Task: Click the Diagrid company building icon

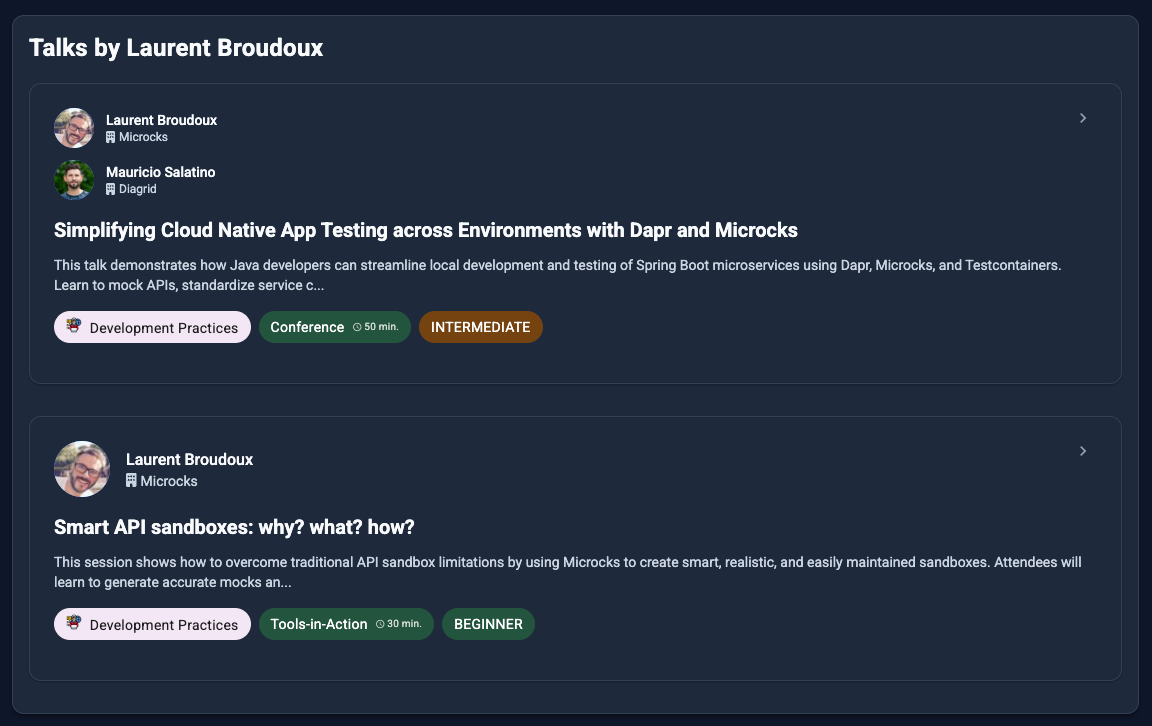Action: [x=111, y=189]
